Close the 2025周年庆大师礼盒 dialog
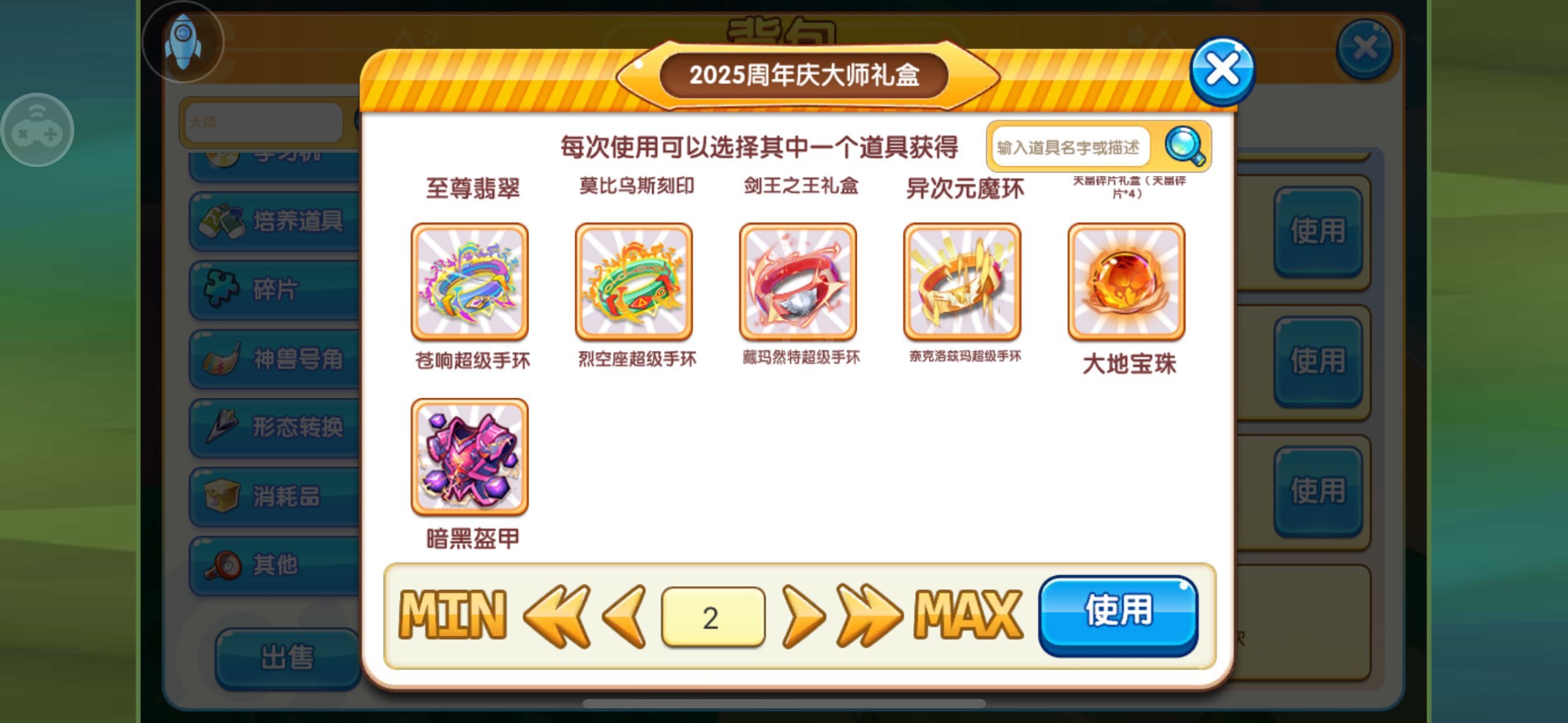Image resolution: width=1568 pixels, height=723 pixels. coord(1222,71)
